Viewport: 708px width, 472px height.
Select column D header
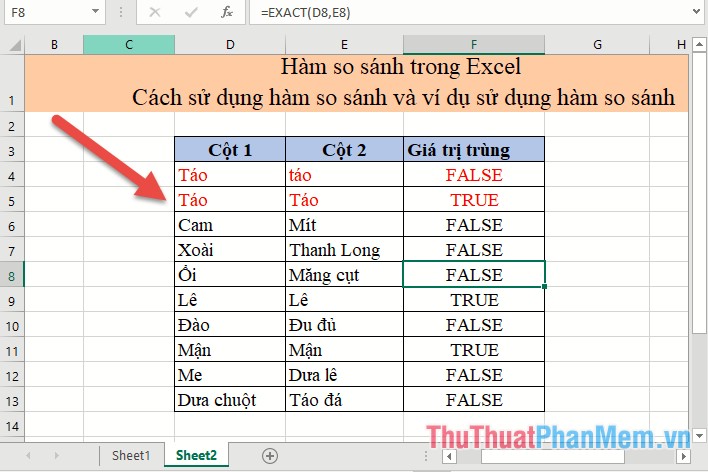(230, 45)
